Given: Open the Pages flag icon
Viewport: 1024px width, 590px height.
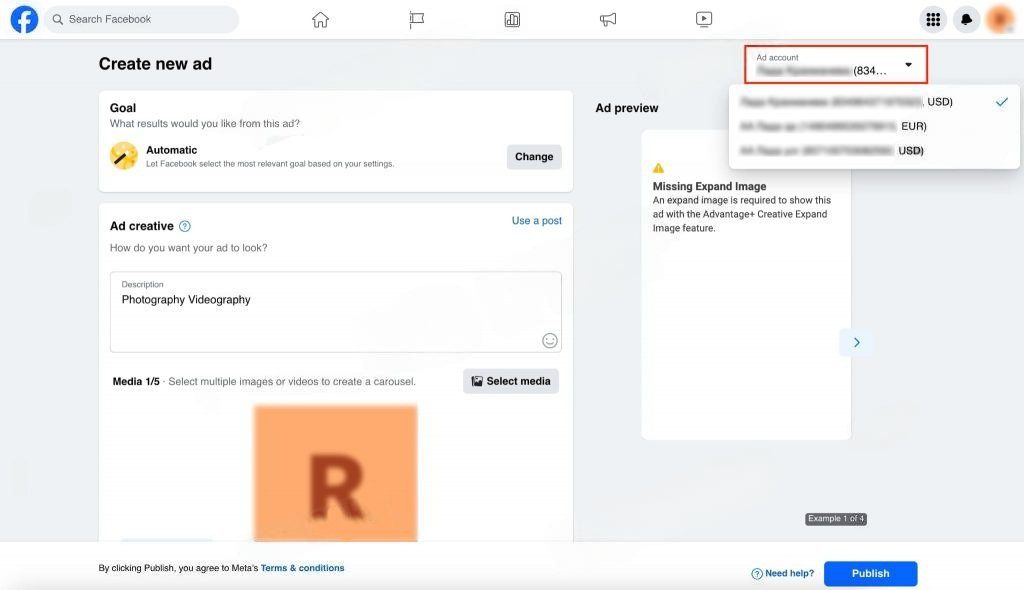Looking at the screenshot, I should [x=417, y=20].
